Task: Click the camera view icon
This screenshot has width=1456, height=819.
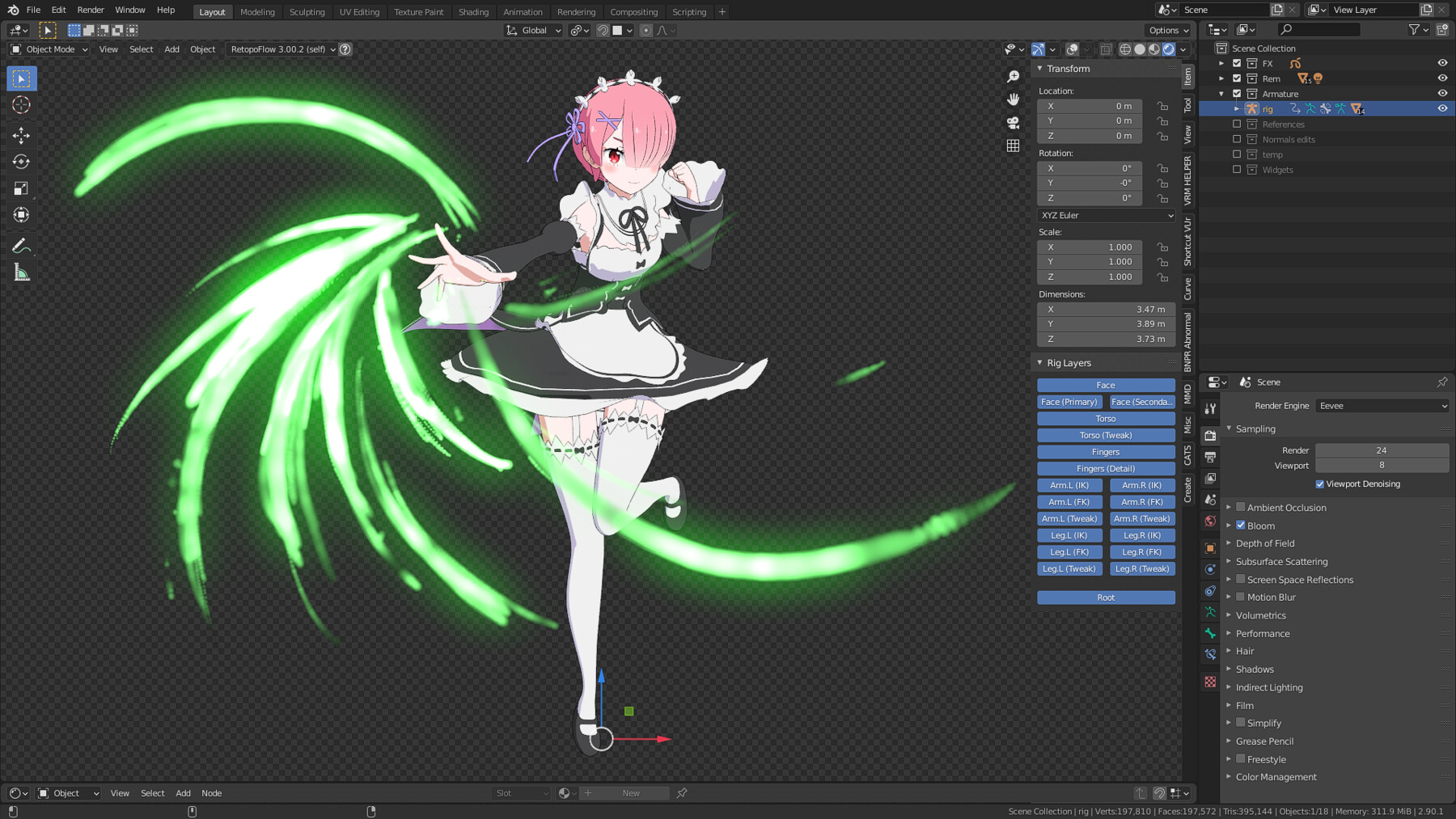Action: 1013,123
